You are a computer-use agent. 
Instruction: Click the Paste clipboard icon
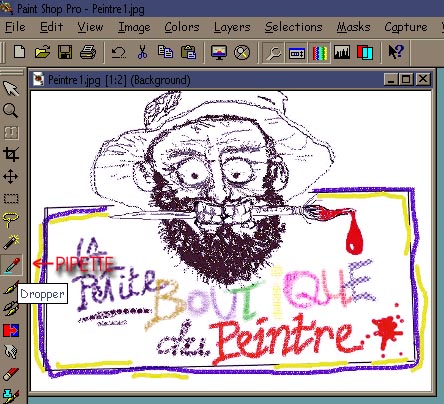[188, 52]
